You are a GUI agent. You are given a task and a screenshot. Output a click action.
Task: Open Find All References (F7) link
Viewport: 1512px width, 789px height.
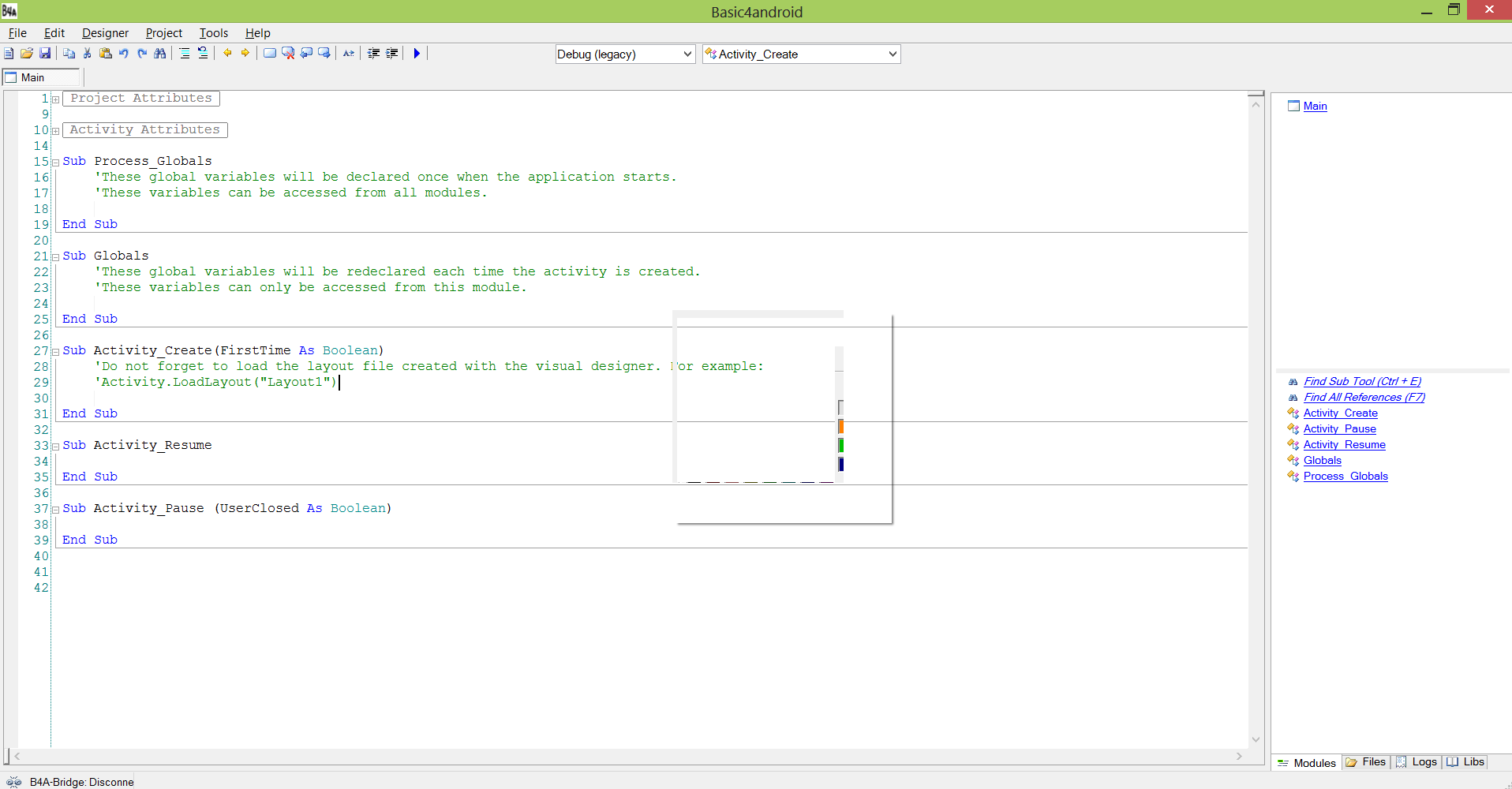[x=1364, y=398]
